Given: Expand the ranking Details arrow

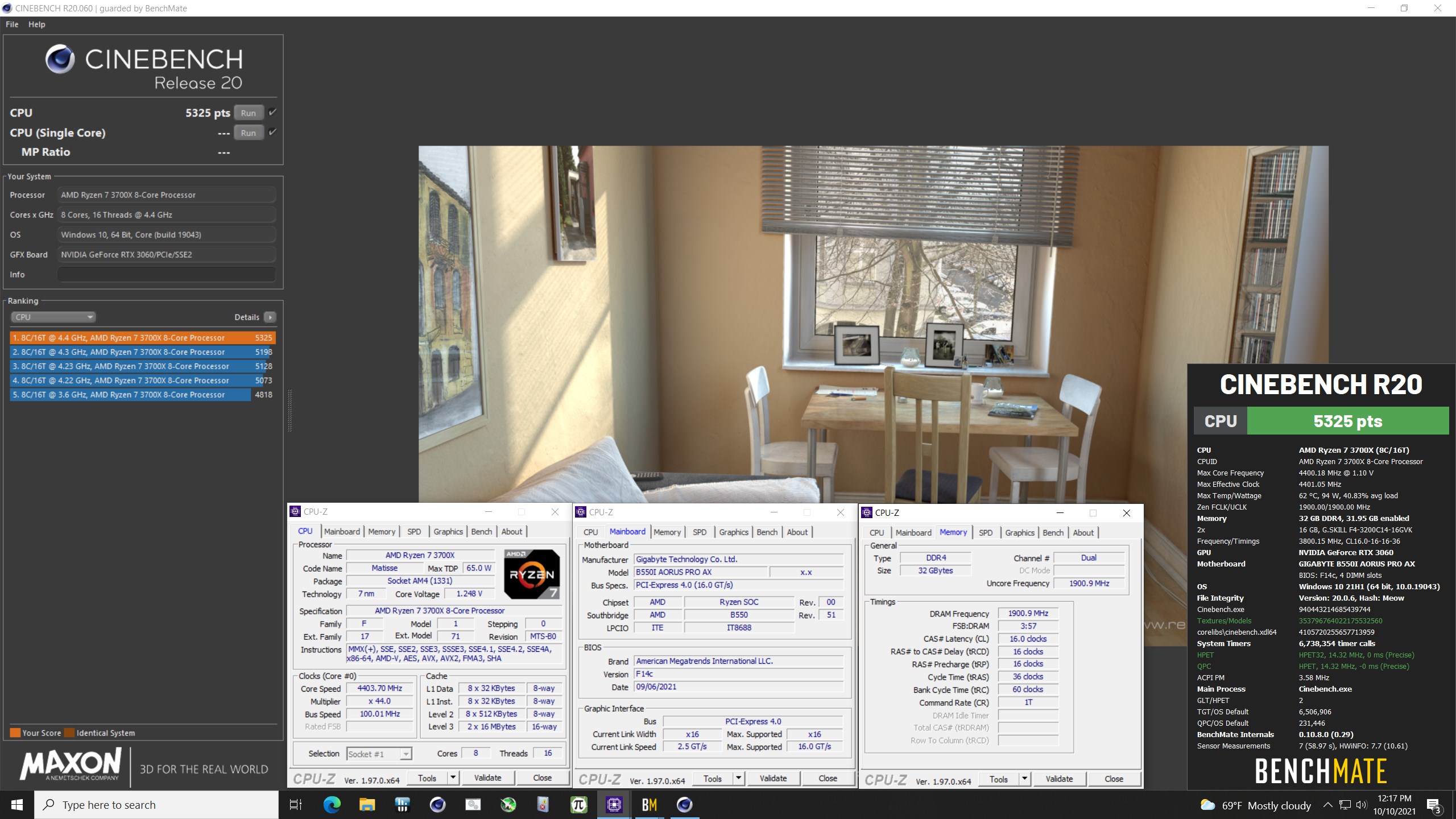Looking at the screenshot, I should tap(270, 317).
